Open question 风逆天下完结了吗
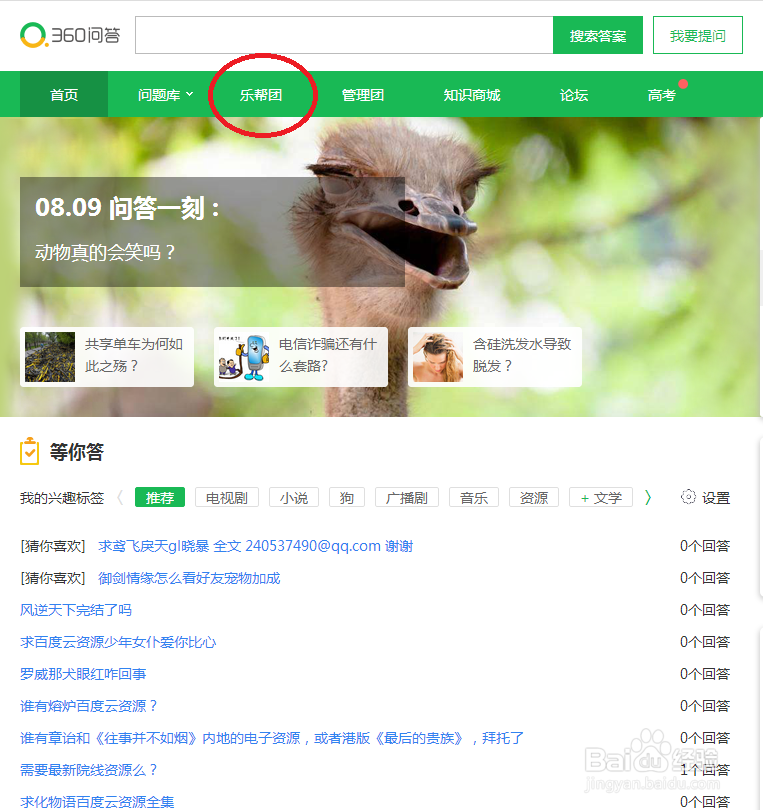The width and height of the screenshot is (763, 810). point(76,610)
